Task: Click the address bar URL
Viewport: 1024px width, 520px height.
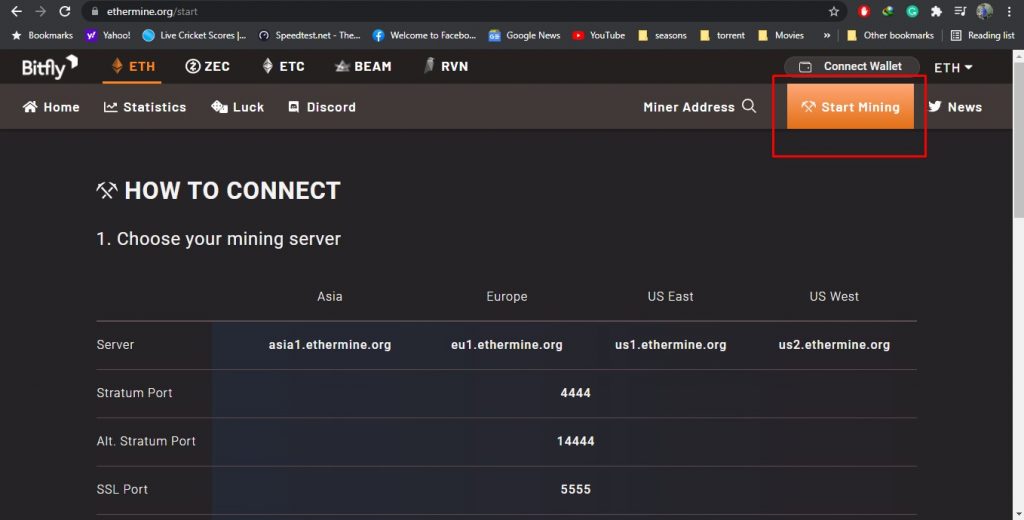Action: point(152,11)
